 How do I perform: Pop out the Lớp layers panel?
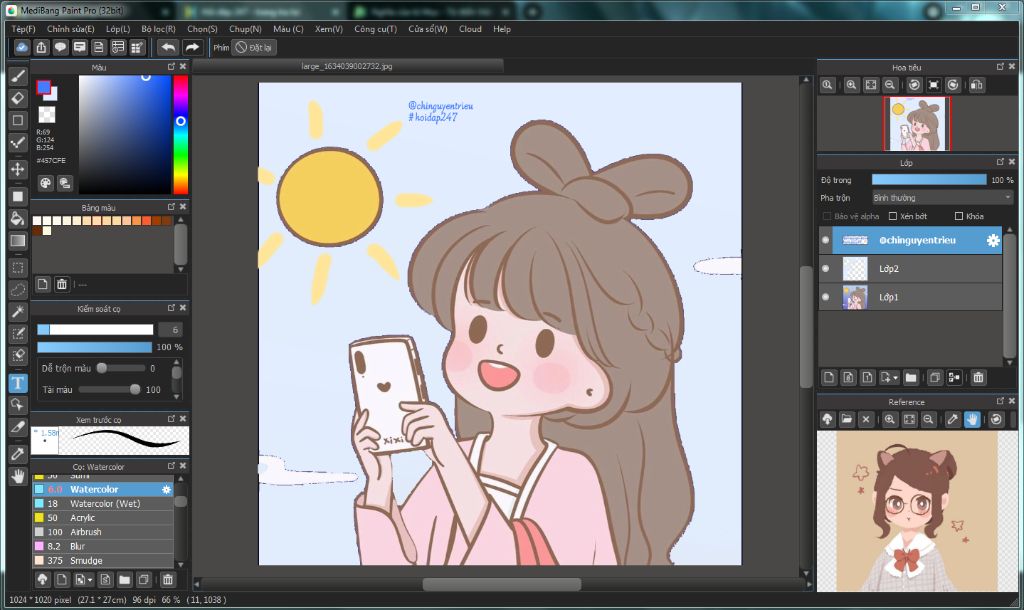tap(1000, 161)
